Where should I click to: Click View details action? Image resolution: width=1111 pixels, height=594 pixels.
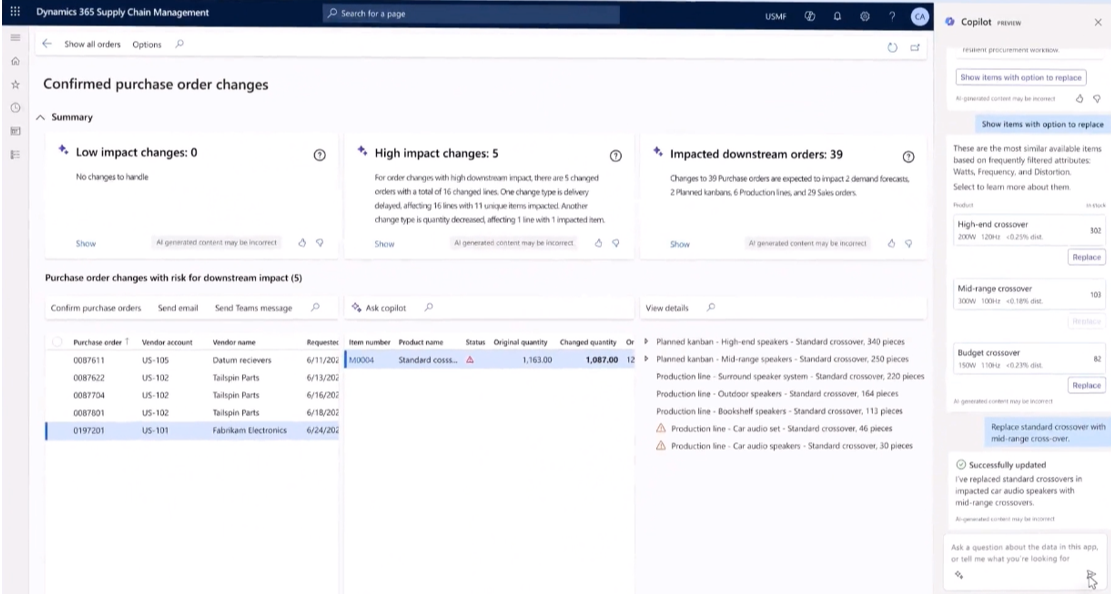667,308
